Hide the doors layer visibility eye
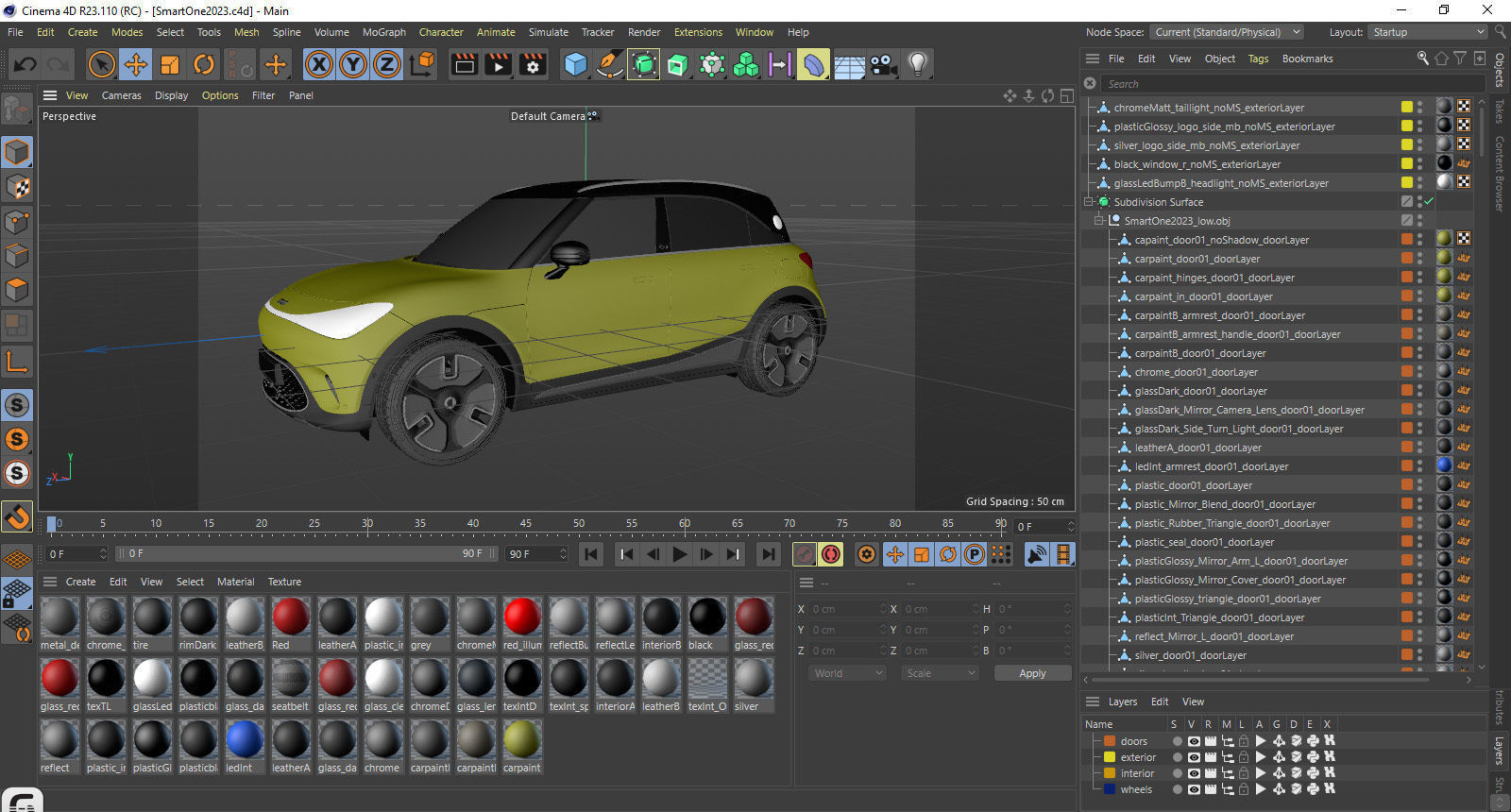 (1194, 741)
